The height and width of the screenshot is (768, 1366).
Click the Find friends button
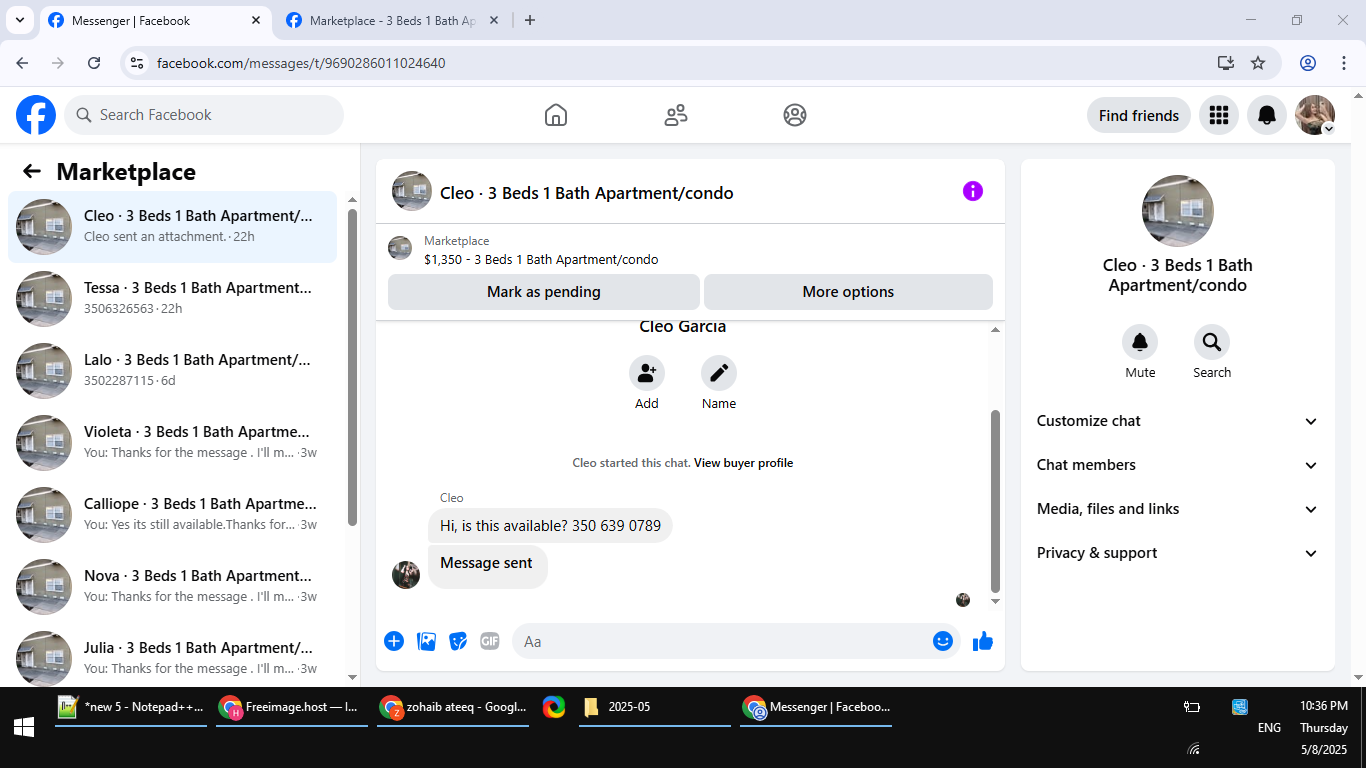pos(1139,115)
